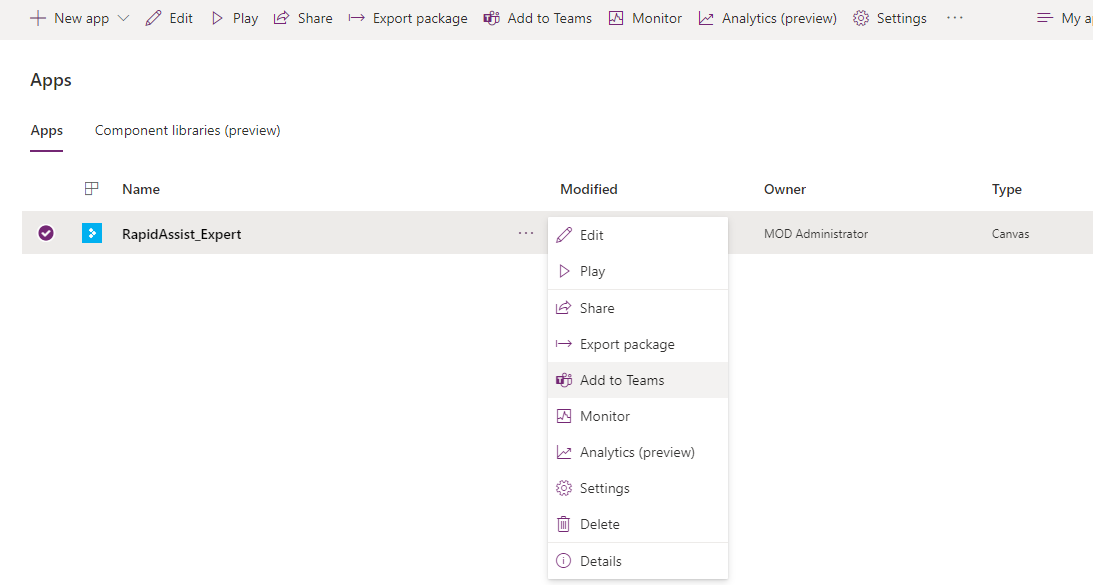Click the Monitor icon in top toolbar
Viewport: 1093px width, 585px height.
point(616,18)
